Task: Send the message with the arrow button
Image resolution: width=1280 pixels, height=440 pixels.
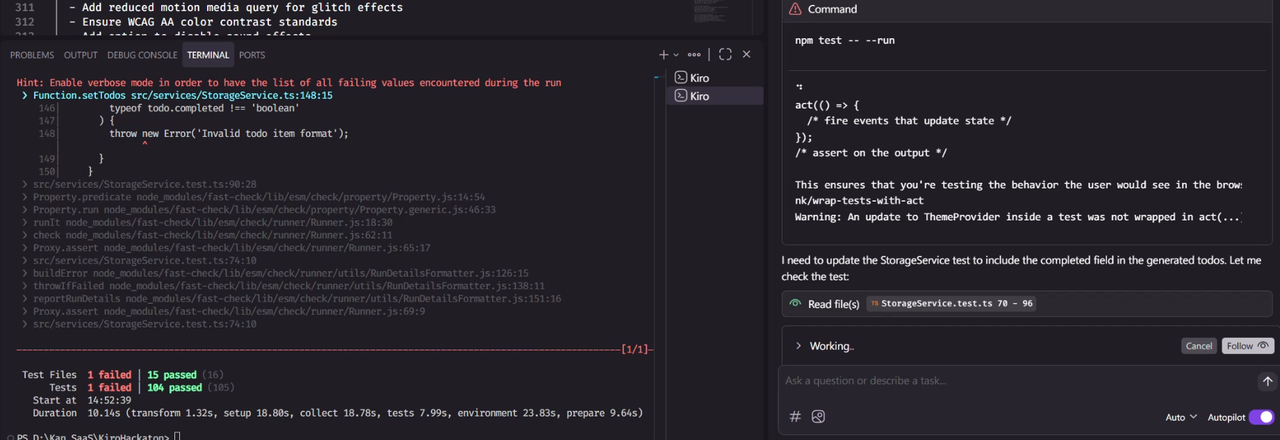Action: click(x=1267, y=381)
